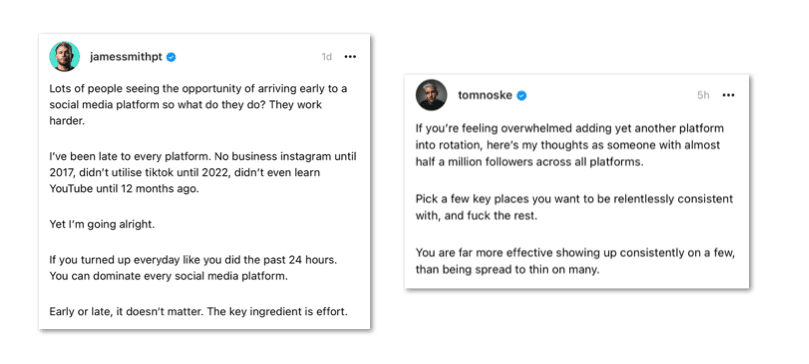This screenshot has height=364, width=809.
Task: Open the 5h timestamp on tomnoske's post
Action: tap(703, 95)
